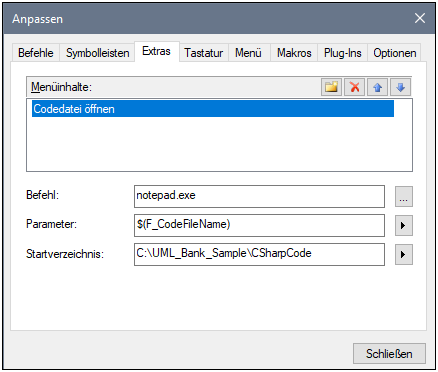Click the Schließen button
The image size is (438, 372).
click(389, 353)
